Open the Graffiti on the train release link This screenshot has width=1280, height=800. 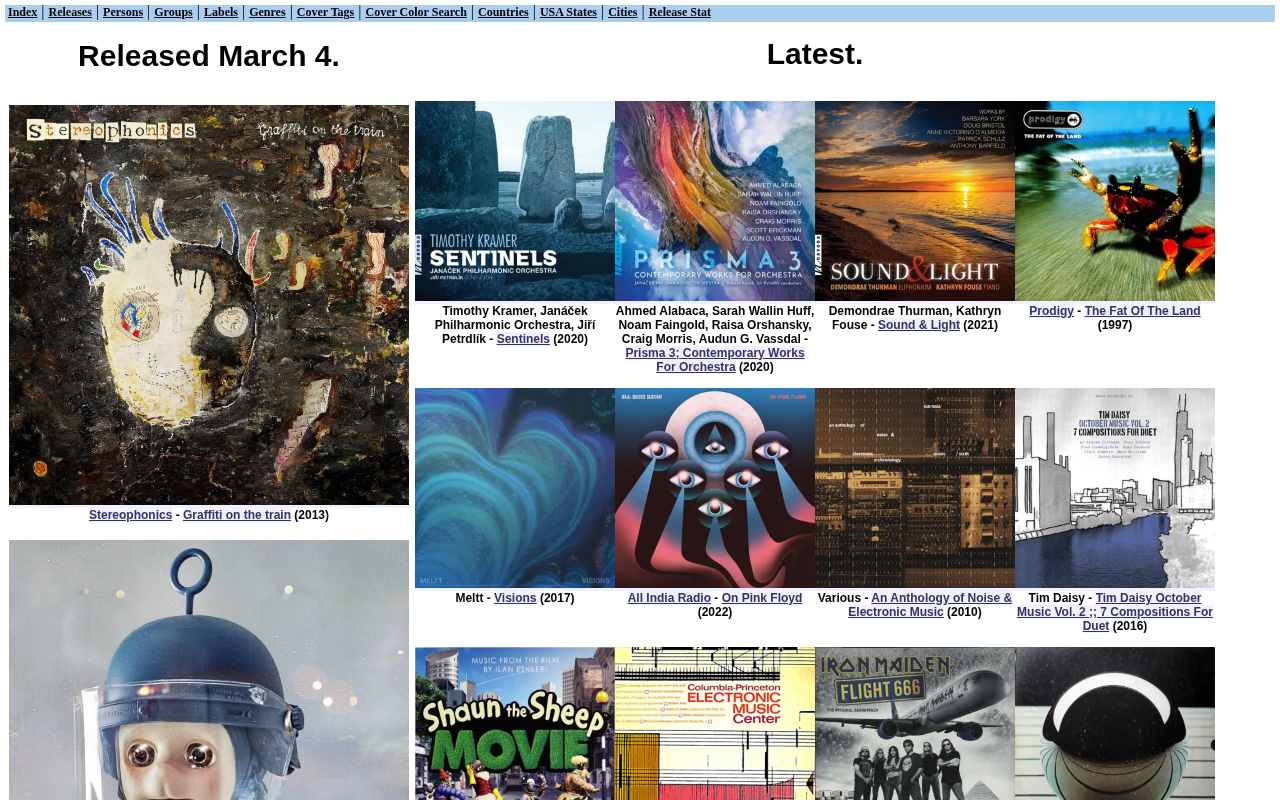point(237,515)
